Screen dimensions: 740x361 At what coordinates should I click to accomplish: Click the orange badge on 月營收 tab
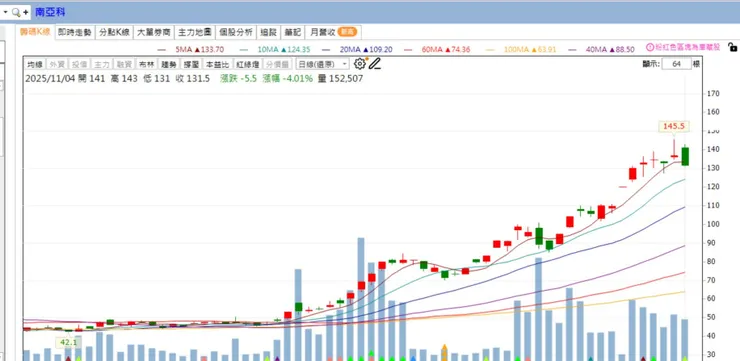point(348,32)
